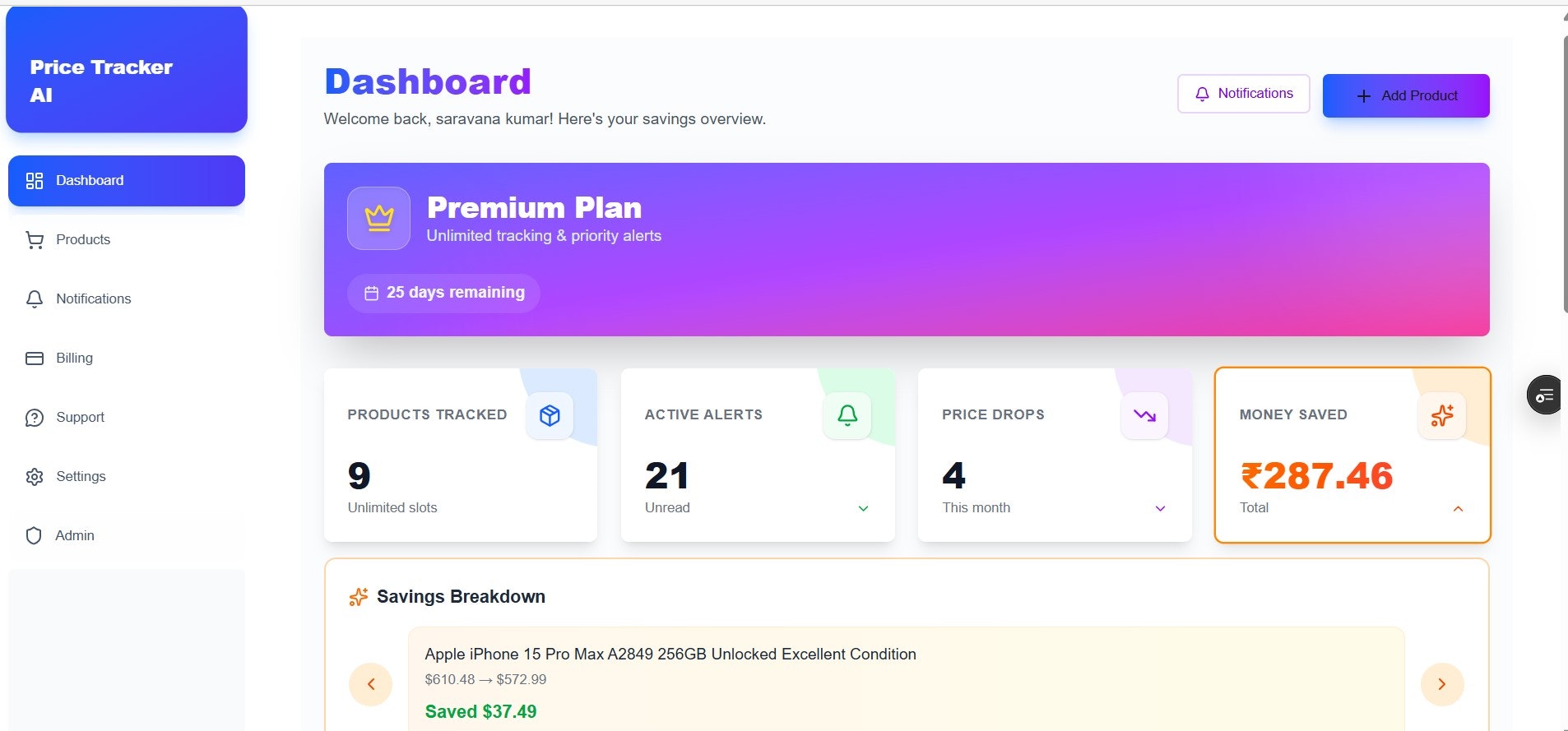Open Notifications via the bell icon in sidebar
1568x731 pixels.
[35, 298]
